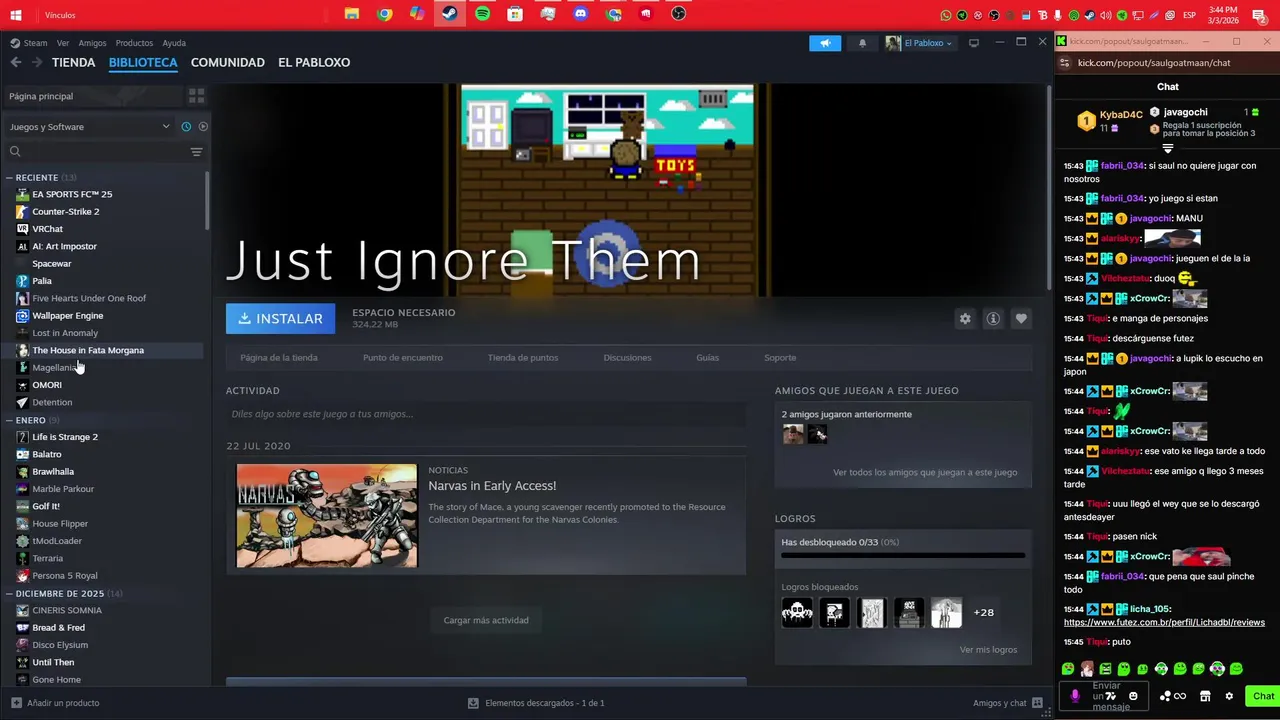
Task: Send message with green Chat button
Action: tap(1263, 696)
